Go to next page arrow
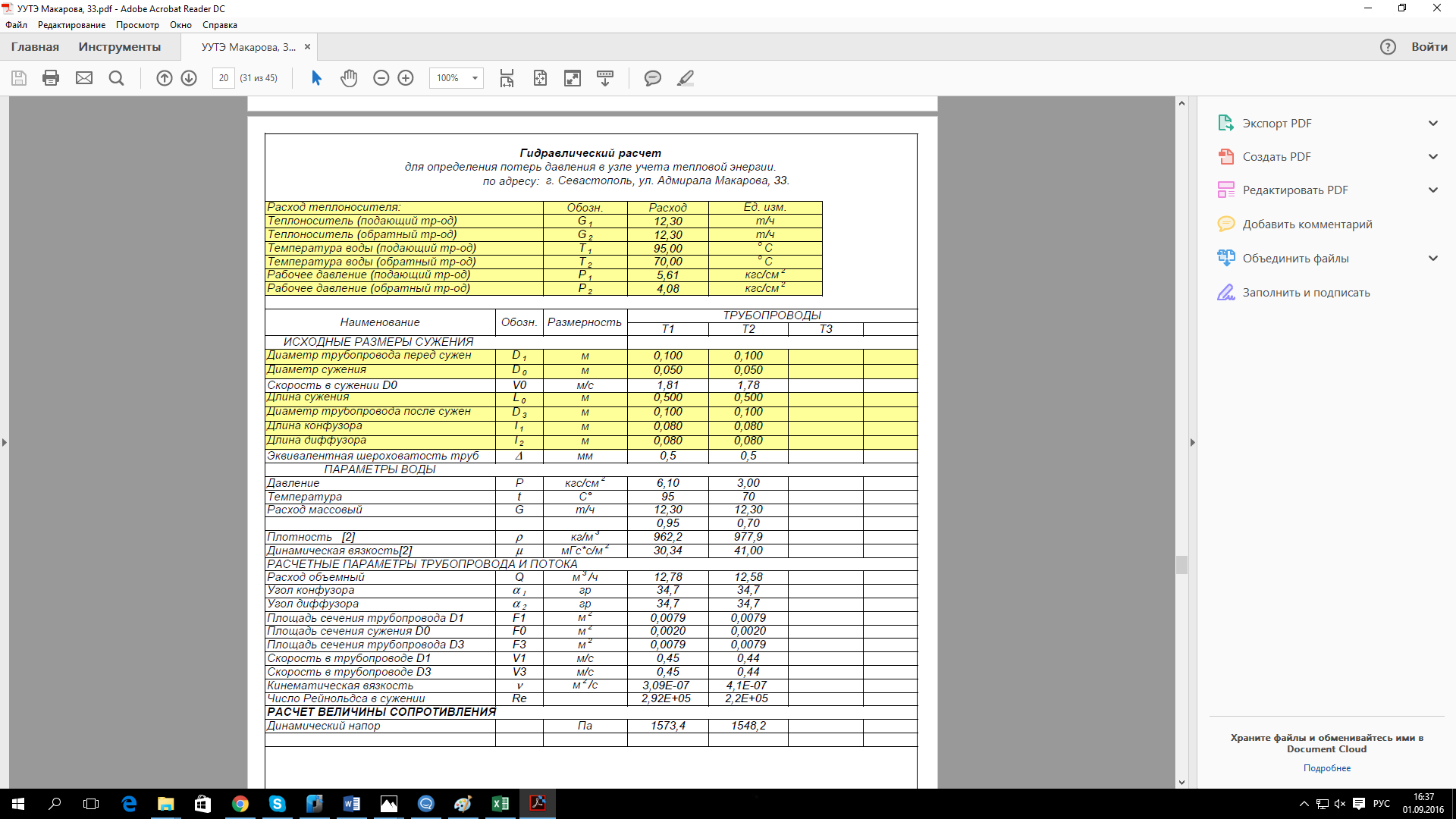1456x819 pixels. pos(189,78)
